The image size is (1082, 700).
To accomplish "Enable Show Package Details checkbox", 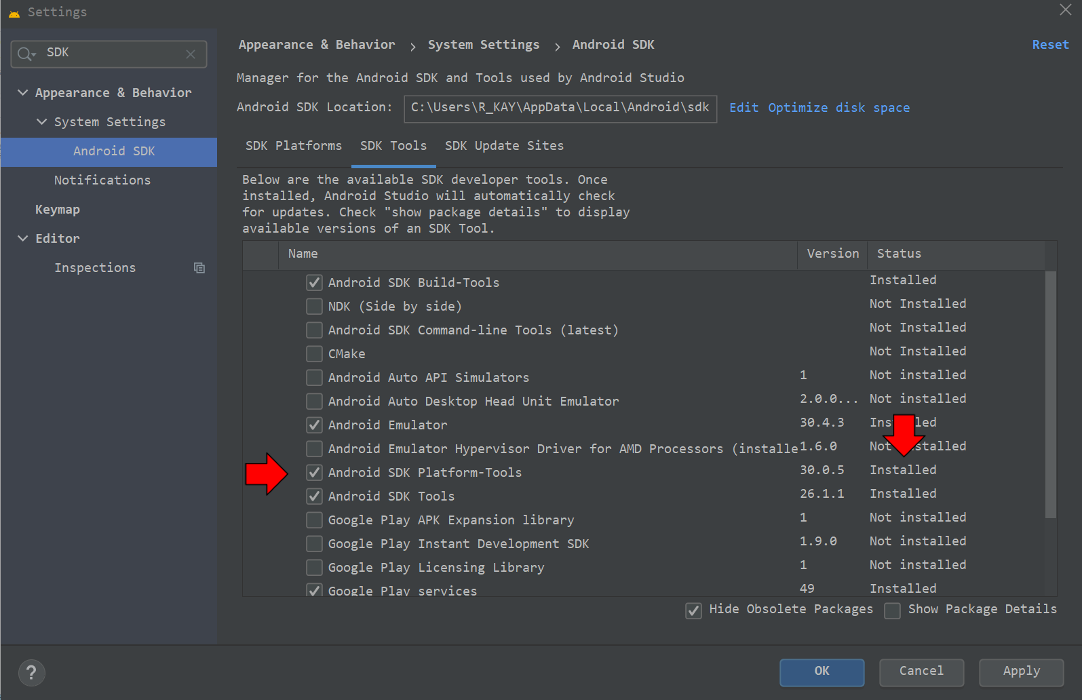I will [892, 610].
